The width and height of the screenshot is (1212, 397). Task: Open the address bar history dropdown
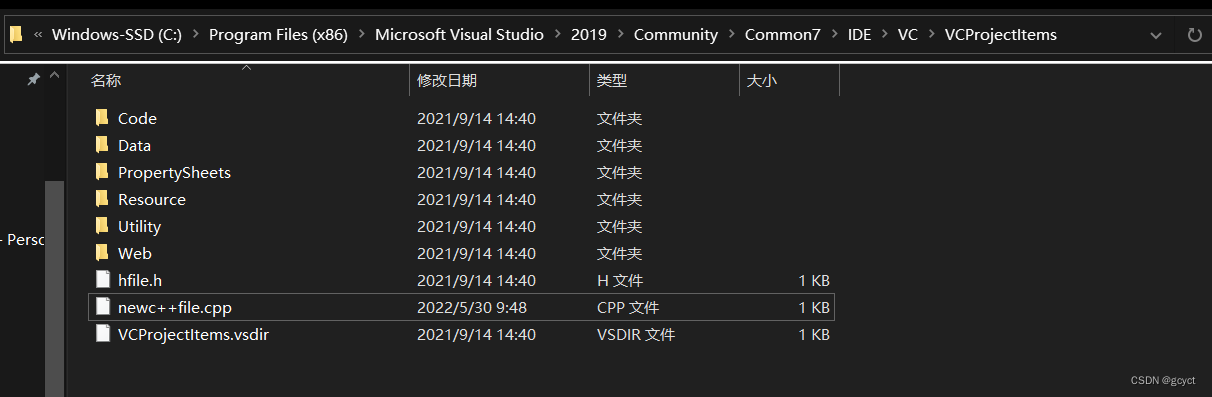[1157, 35]
